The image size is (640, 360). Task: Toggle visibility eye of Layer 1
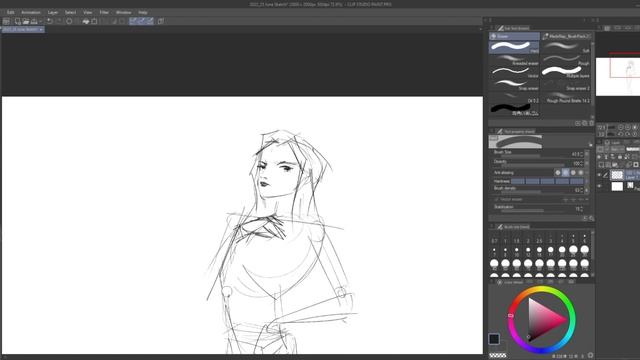[599, 175]
